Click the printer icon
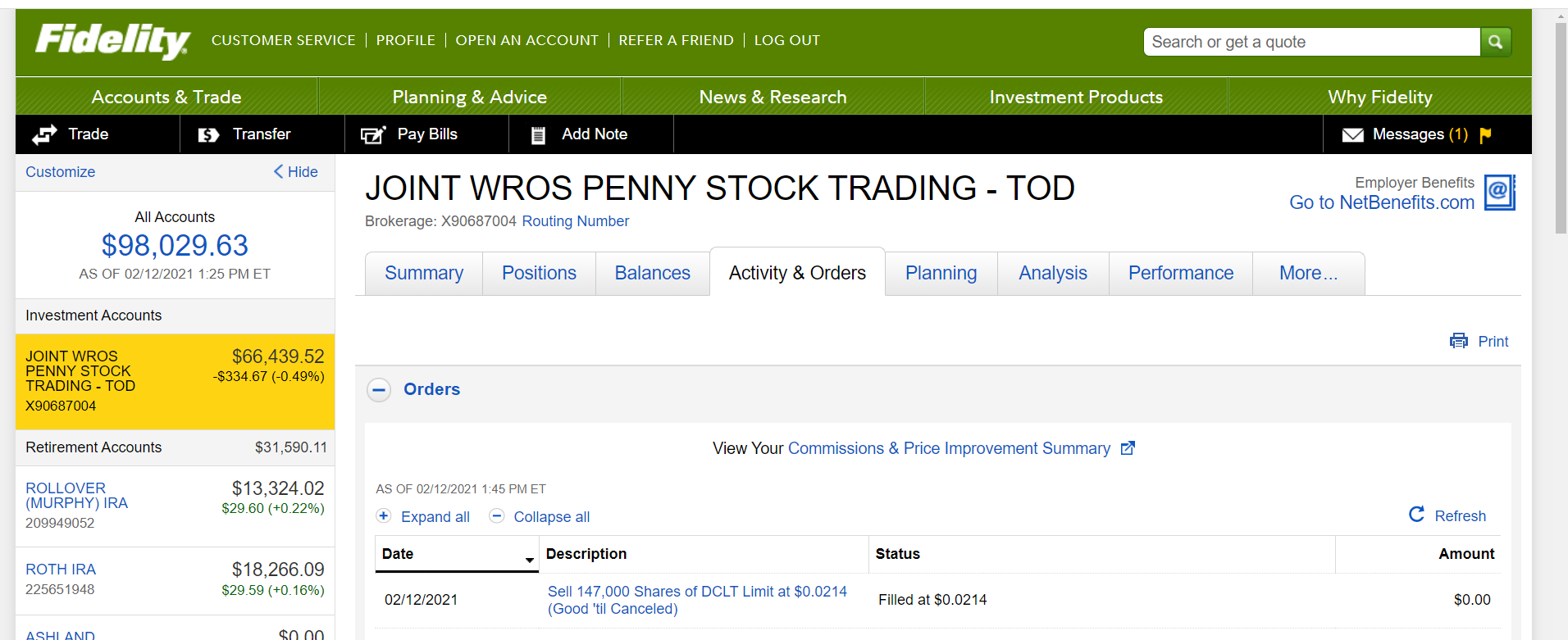 click(x=1458, y=341)
